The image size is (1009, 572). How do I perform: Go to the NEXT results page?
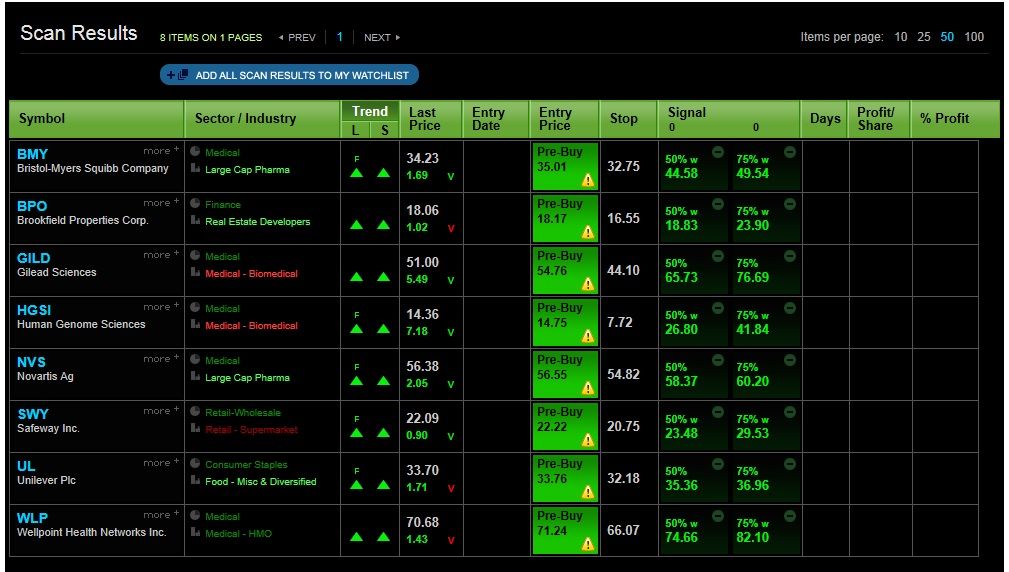tap(382, 38)
